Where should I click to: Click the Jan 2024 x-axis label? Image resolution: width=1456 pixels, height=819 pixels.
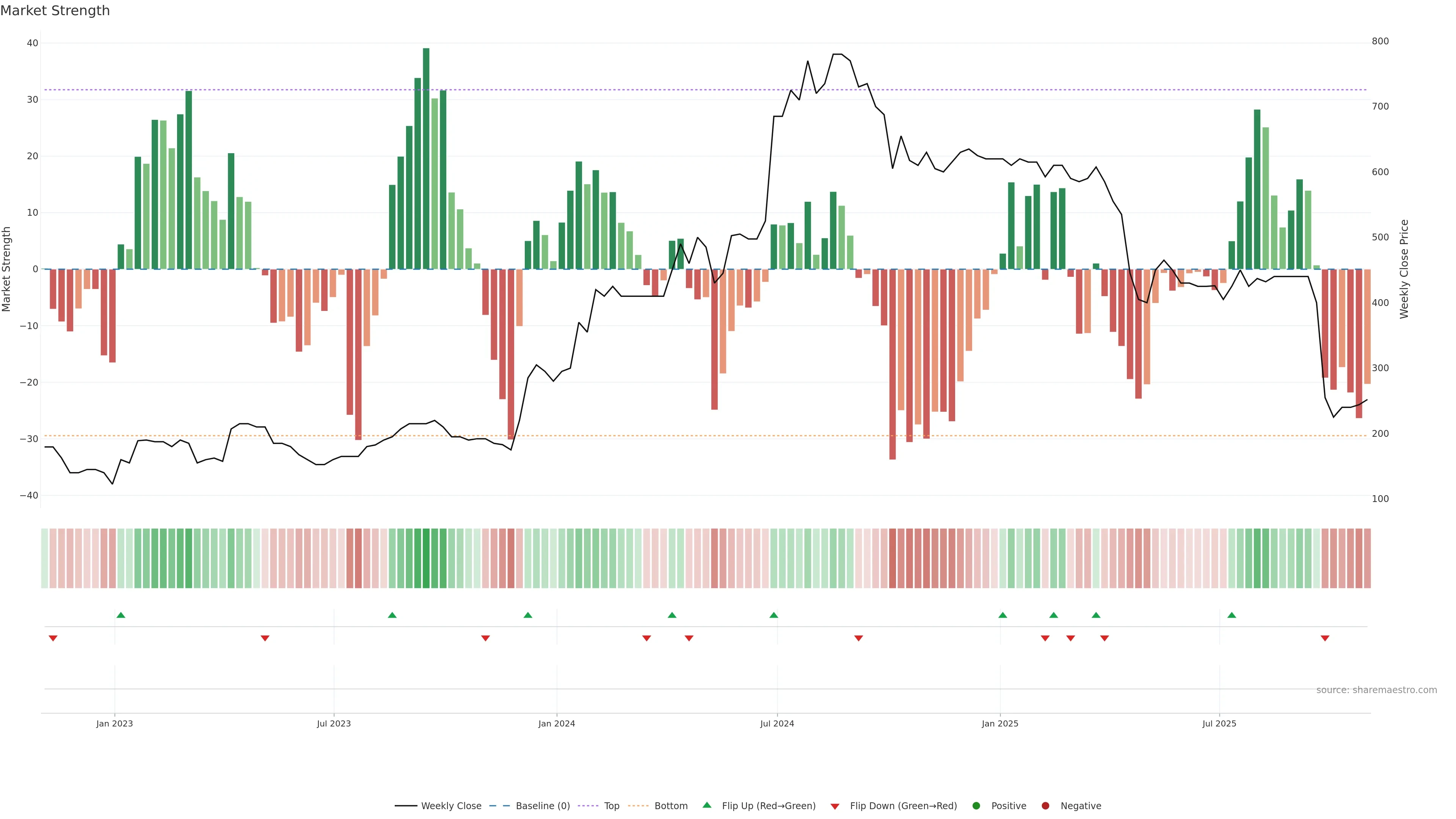556,723
